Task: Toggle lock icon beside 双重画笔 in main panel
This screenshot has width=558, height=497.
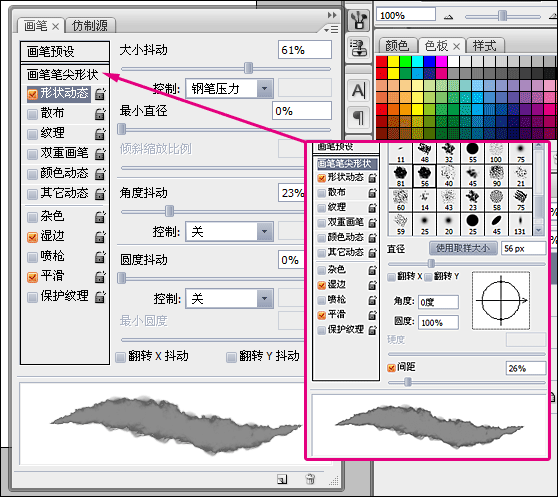Action: click(100, 153)
